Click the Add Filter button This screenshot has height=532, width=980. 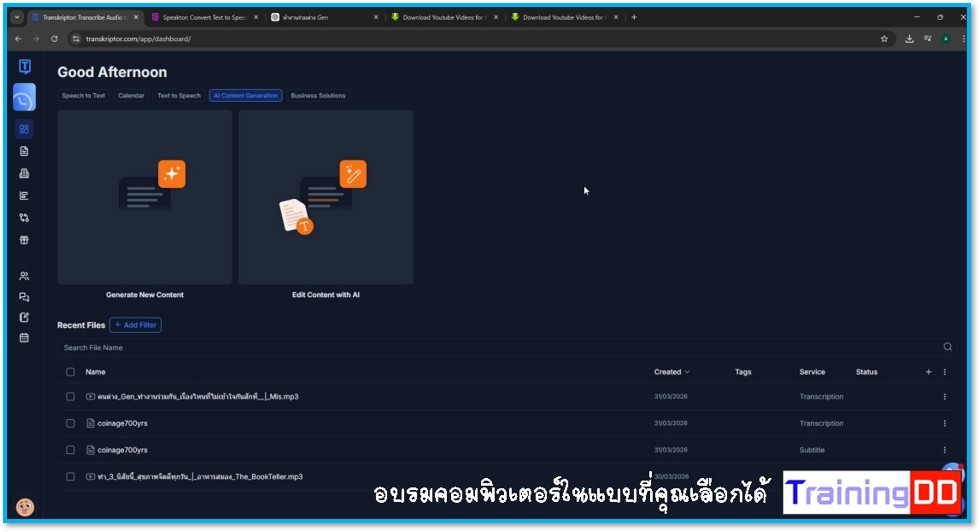[x=135, y=325]
